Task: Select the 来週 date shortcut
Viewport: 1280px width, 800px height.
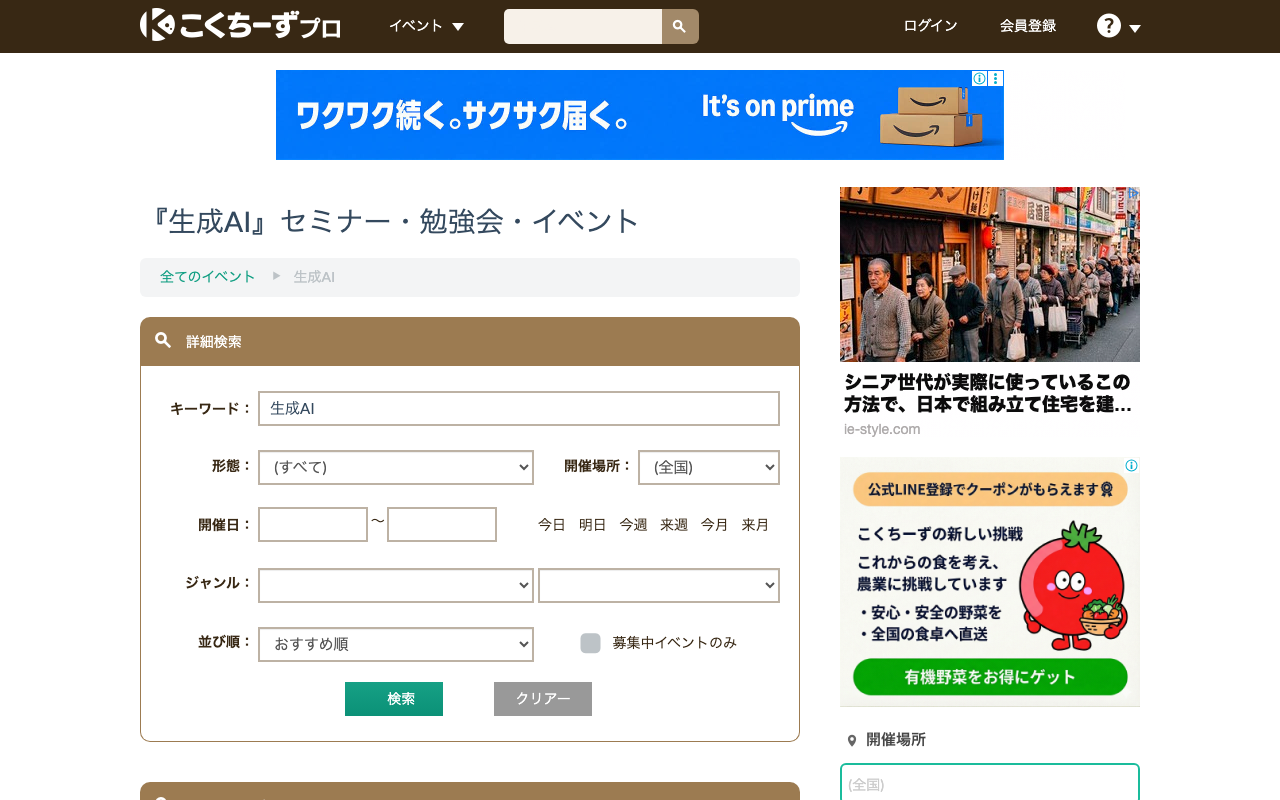Action: 674,525
